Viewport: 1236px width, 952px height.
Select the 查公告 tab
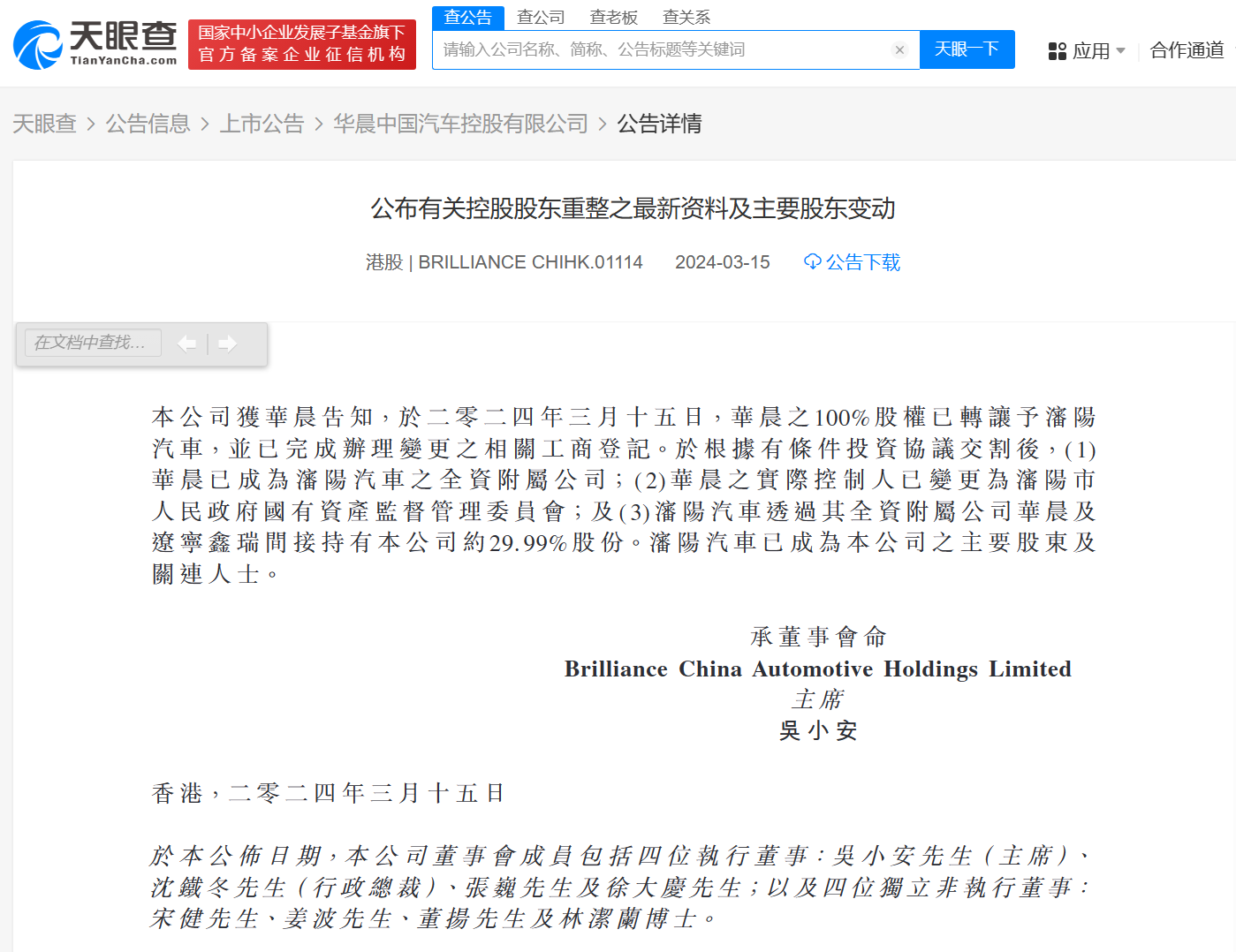coord(467,18)
